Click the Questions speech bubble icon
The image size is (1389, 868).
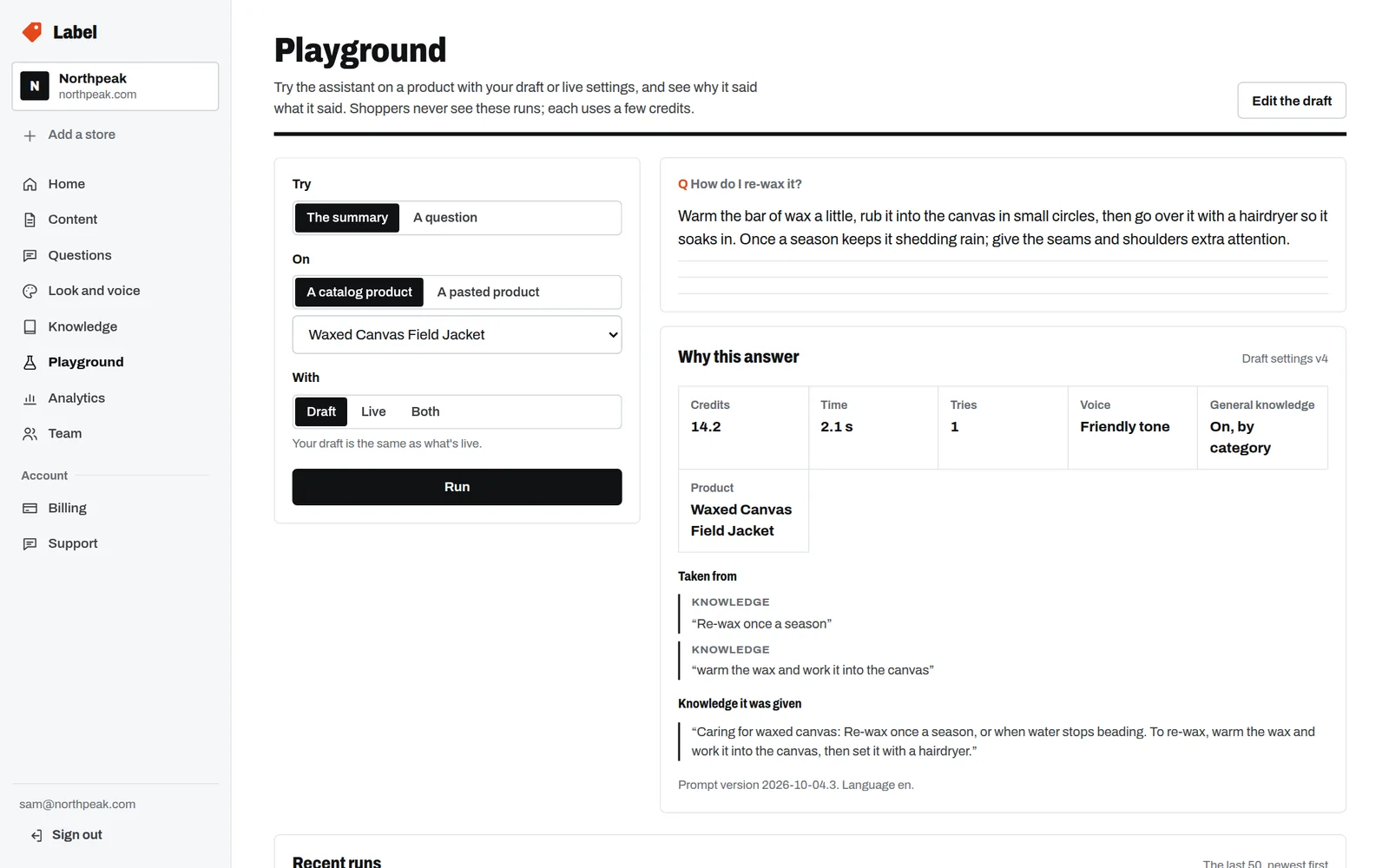[30, 255]
